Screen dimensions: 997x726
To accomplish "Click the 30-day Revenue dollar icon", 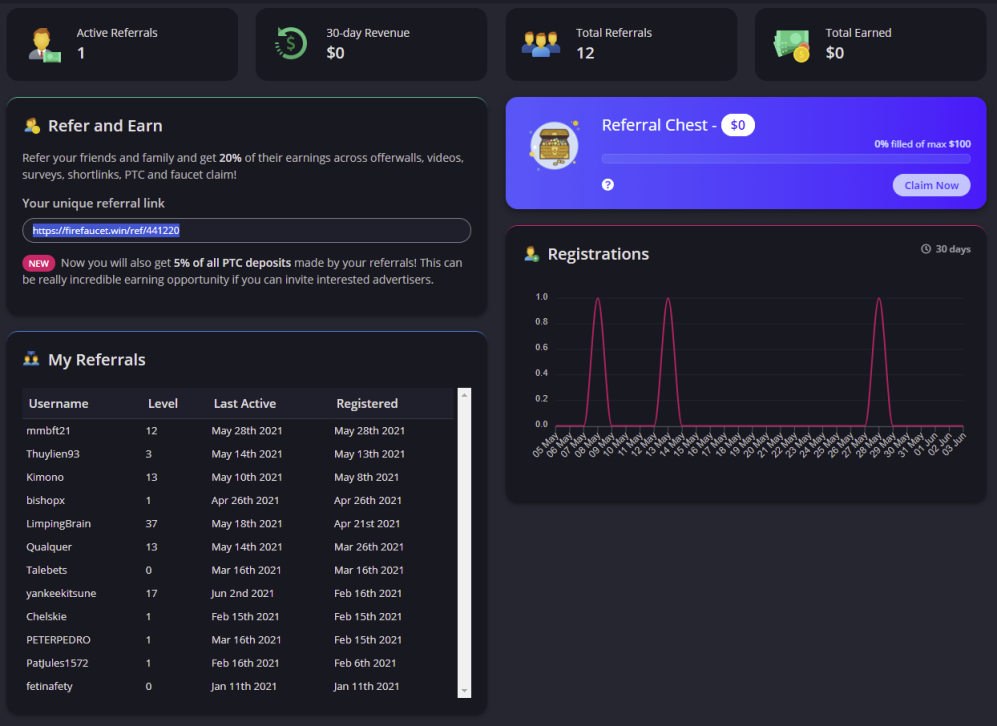I will tap(290, 43).
